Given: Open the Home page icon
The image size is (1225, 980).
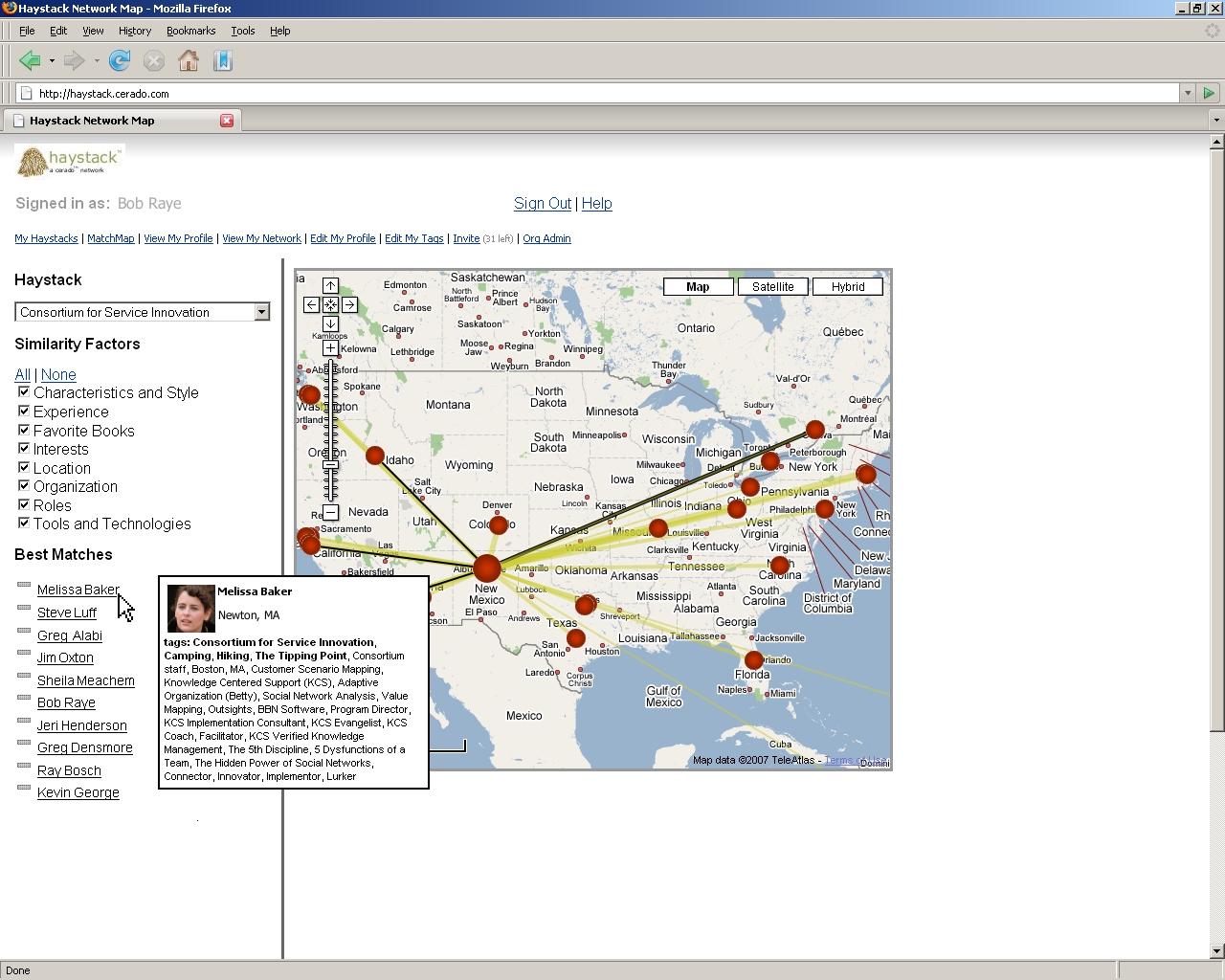Looking at the screenshot, I should click(x=189, y=61).
